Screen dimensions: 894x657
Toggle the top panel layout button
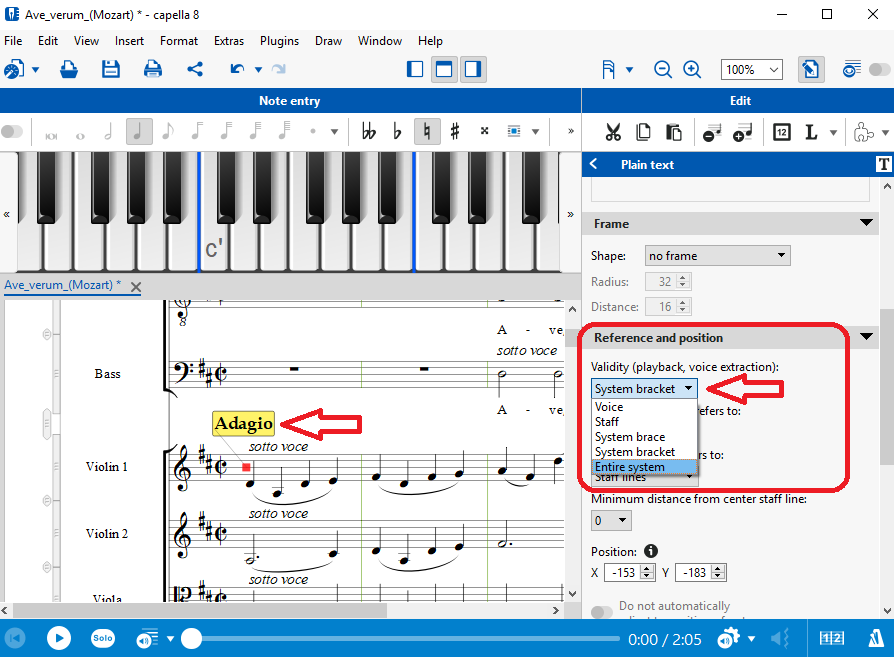(444, 70)
